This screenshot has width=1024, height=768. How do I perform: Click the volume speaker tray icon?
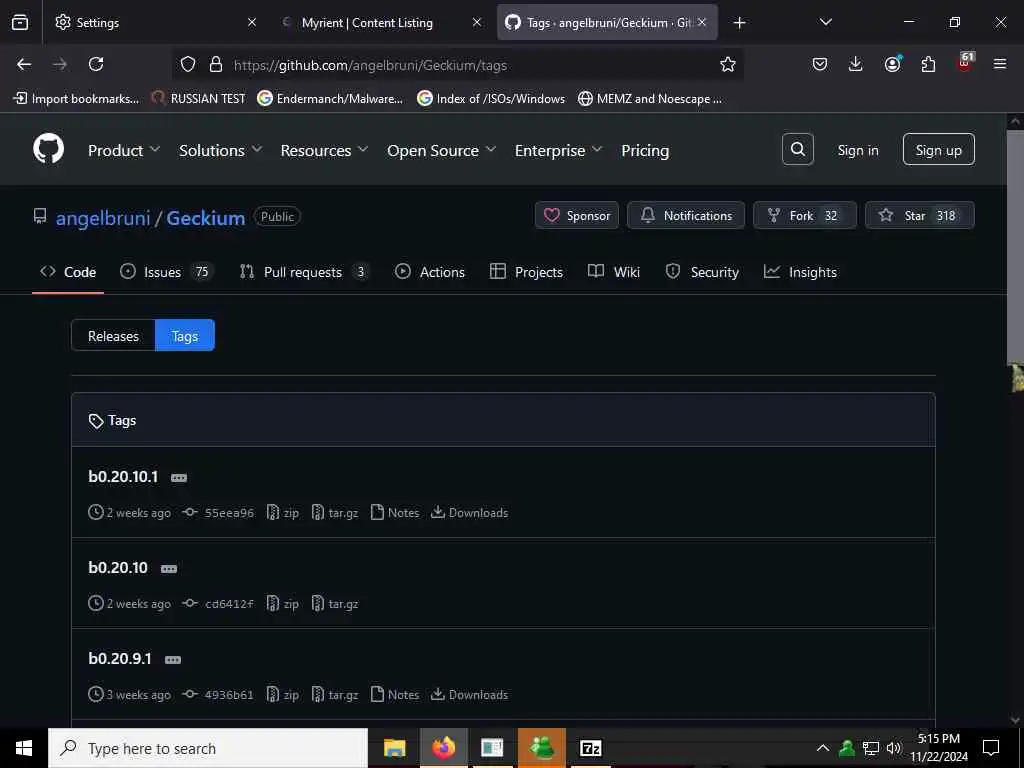click(x=894, y=748)
